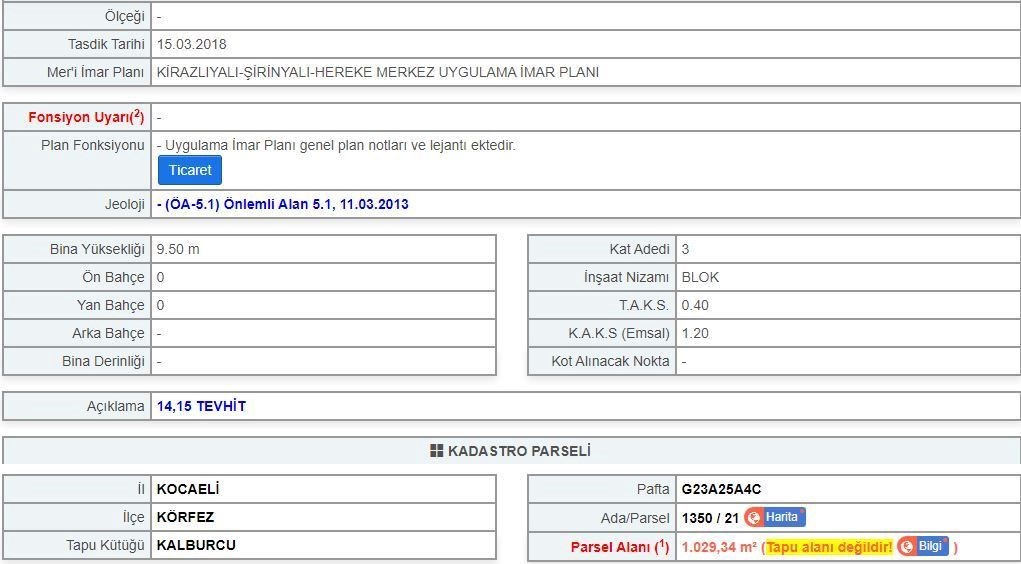Click the Tasdik Tarihi date 15.03.2018

pyautogui.click(x=192, y=44)
